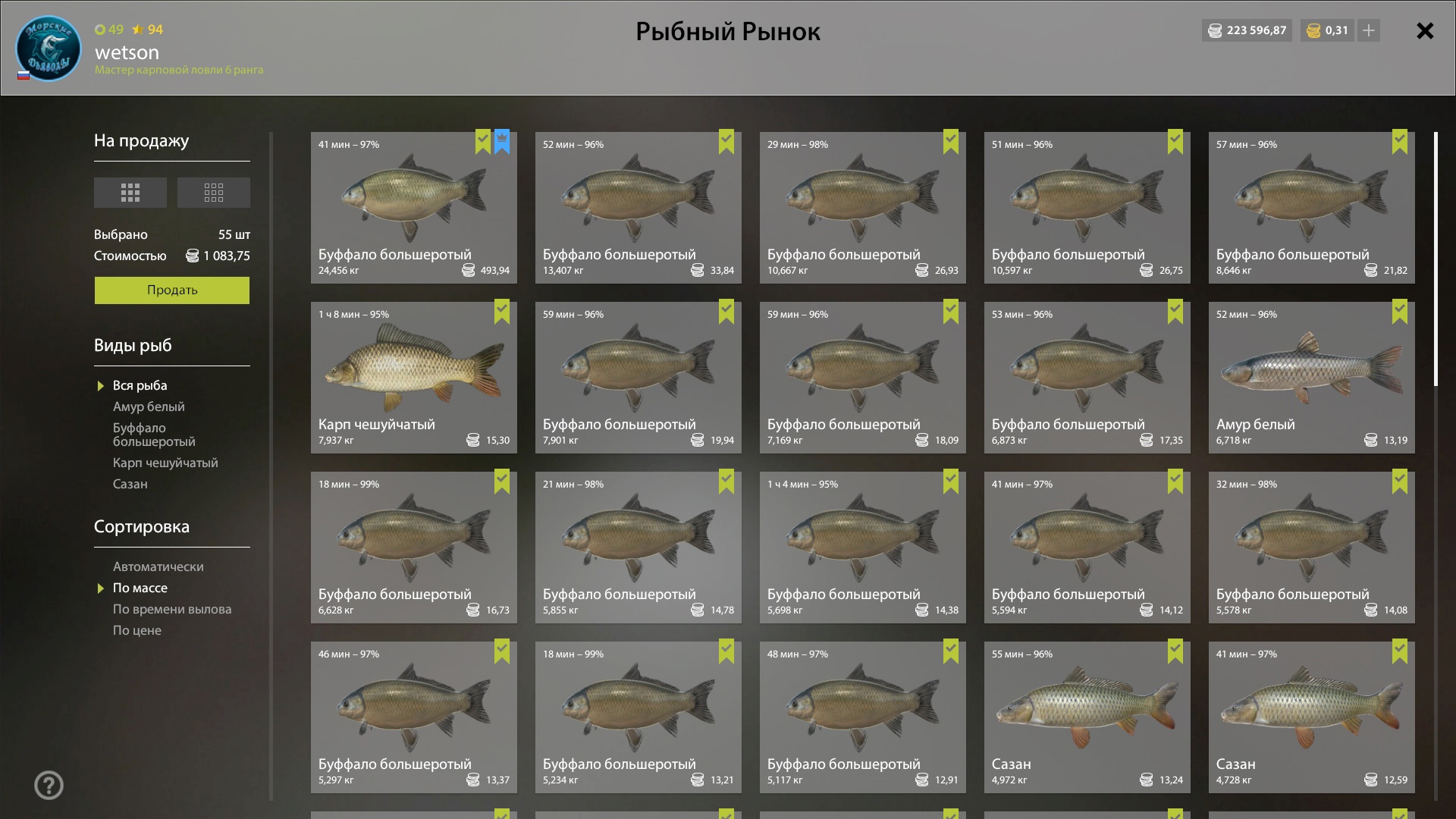Click the Продать button
This screenshot has width=1456, height=819.
[172, 290]
